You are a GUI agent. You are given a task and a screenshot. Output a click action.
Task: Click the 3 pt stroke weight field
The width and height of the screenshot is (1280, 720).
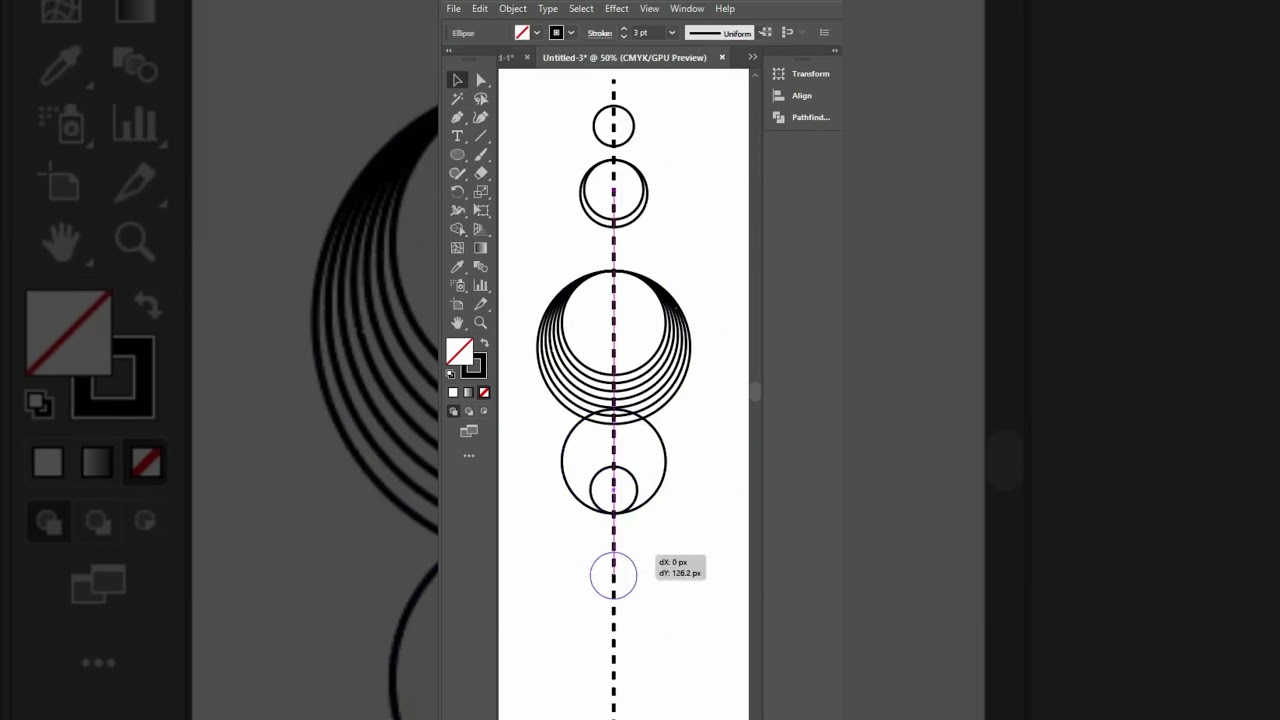646,33
